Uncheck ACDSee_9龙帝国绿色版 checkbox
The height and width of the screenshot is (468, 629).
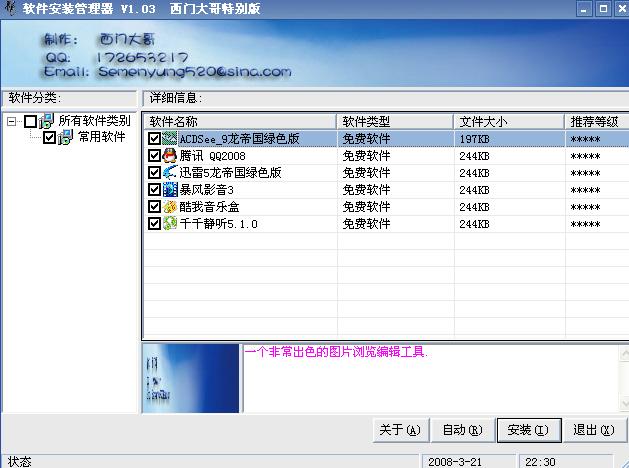(154, 139)
